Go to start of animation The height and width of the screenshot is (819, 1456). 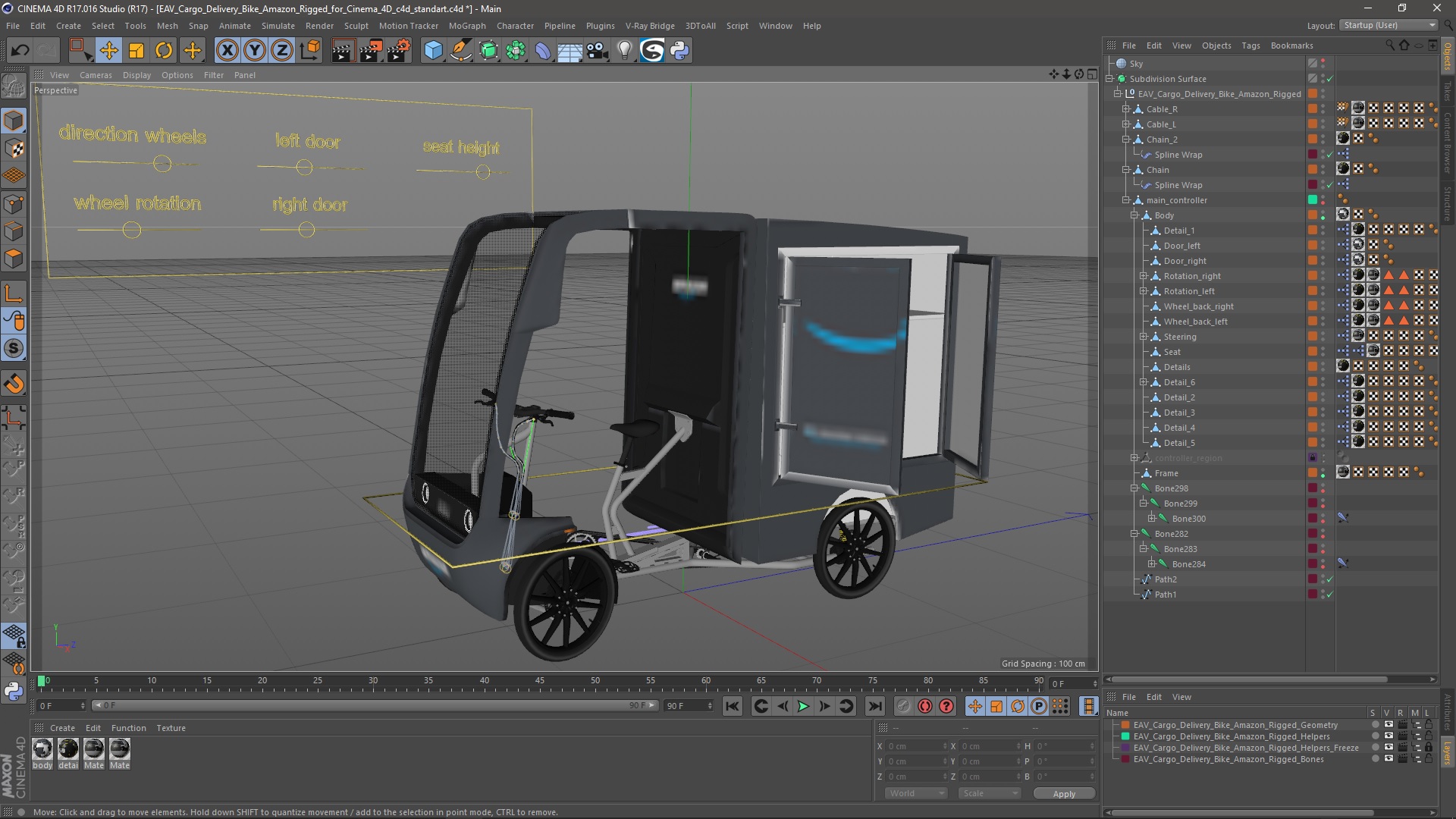[732, 706]
